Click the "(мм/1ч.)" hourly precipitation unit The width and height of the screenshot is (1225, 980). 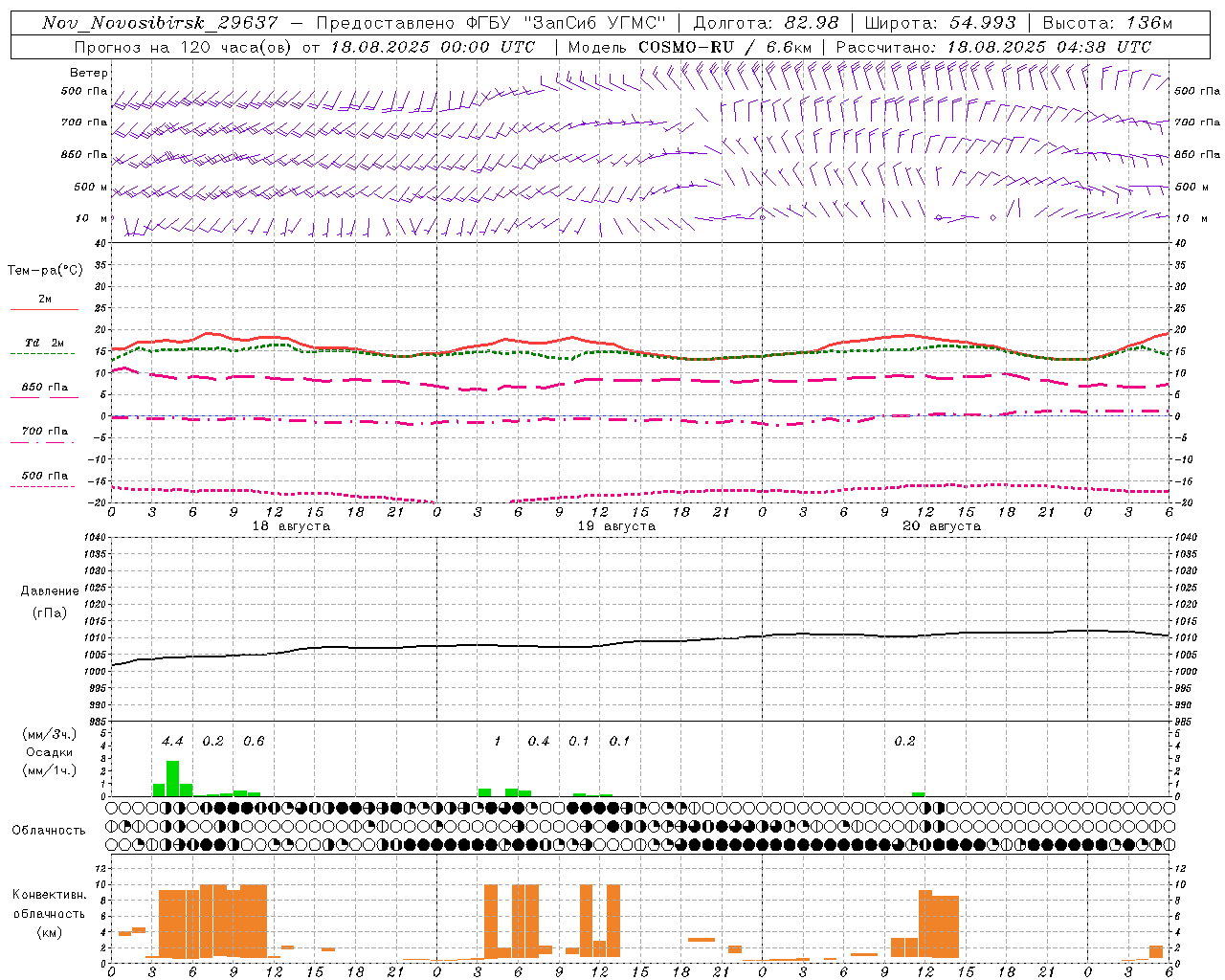(x=50, y=770)
